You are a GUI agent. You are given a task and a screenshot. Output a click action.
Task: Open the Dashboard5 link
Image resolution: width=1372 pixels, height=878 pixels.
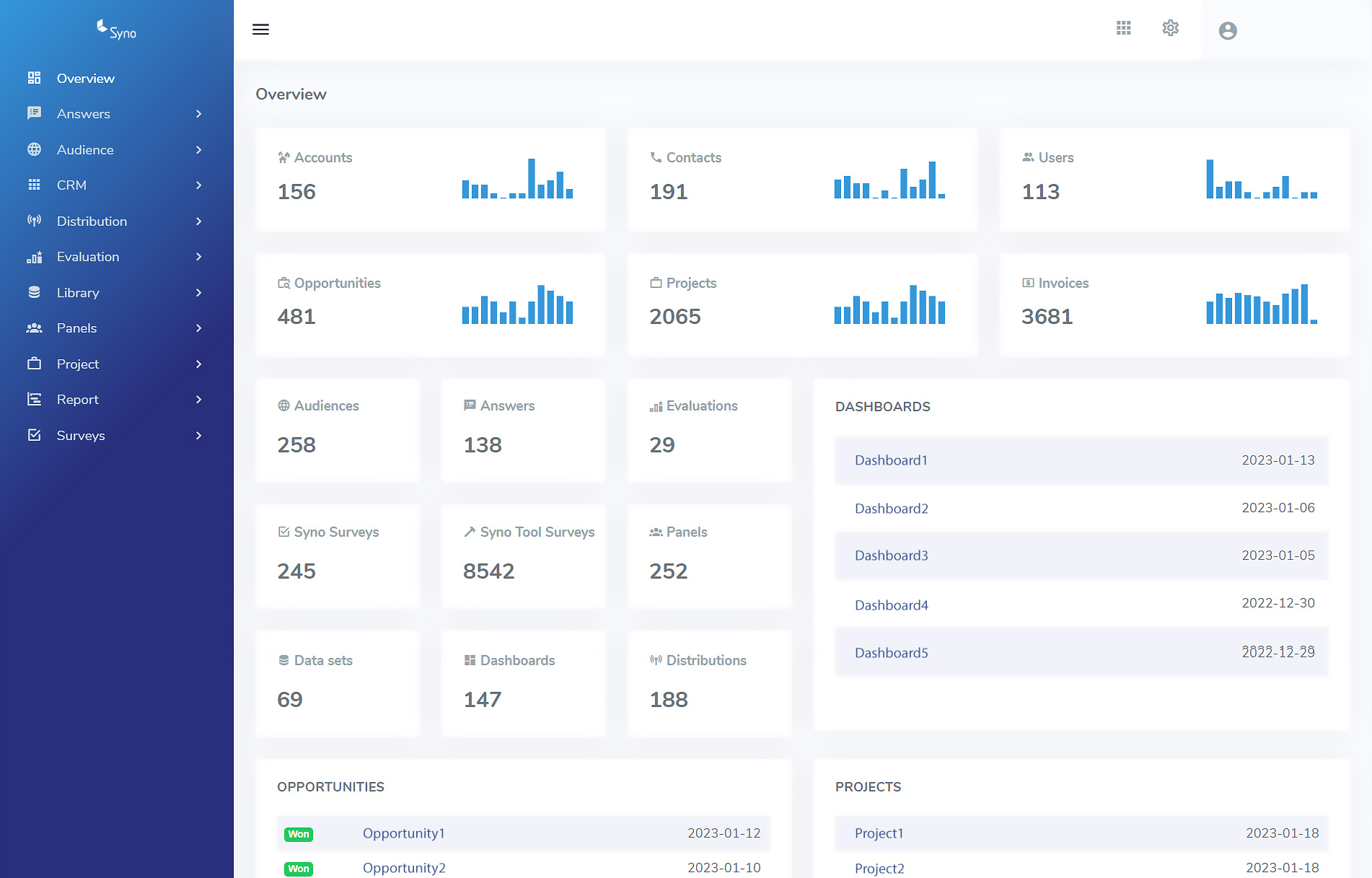pos(892,653)
